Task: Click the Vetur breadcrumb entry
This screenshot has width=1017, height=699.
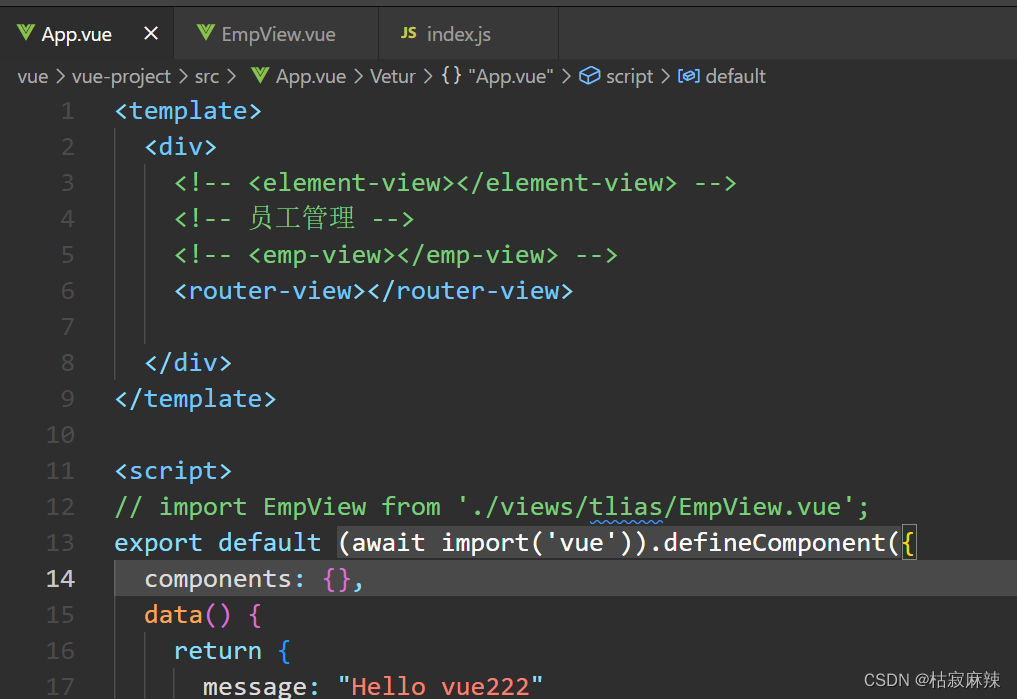Action: point(392,76)
